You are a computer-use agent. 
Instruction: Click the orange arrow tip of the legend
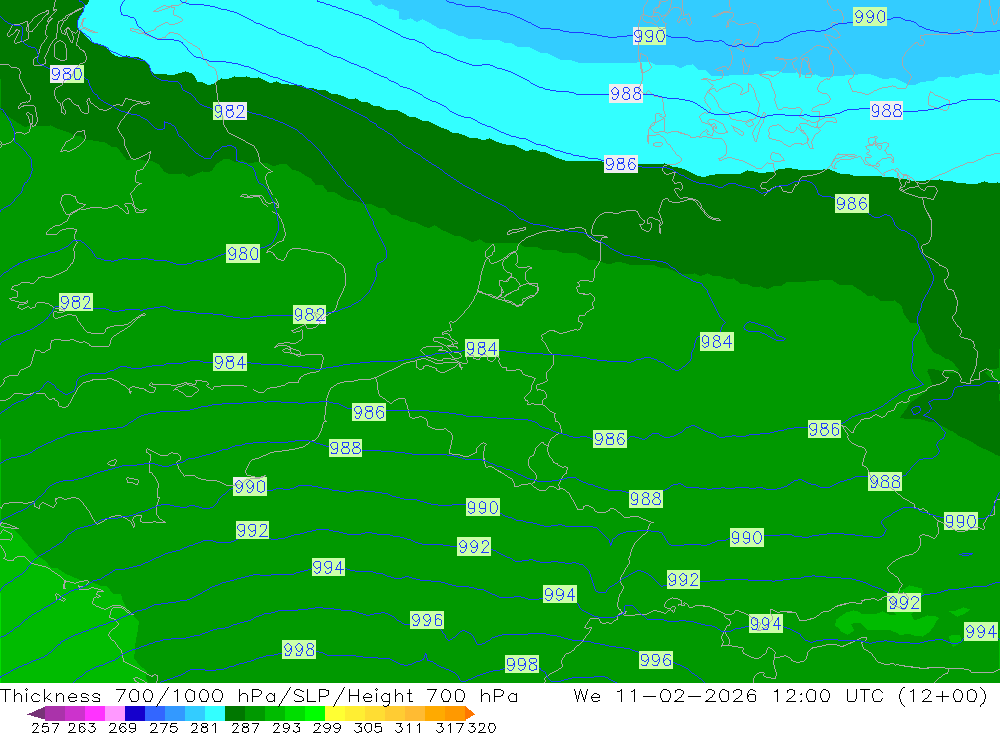pyautogui.click(x=470, y=713)
